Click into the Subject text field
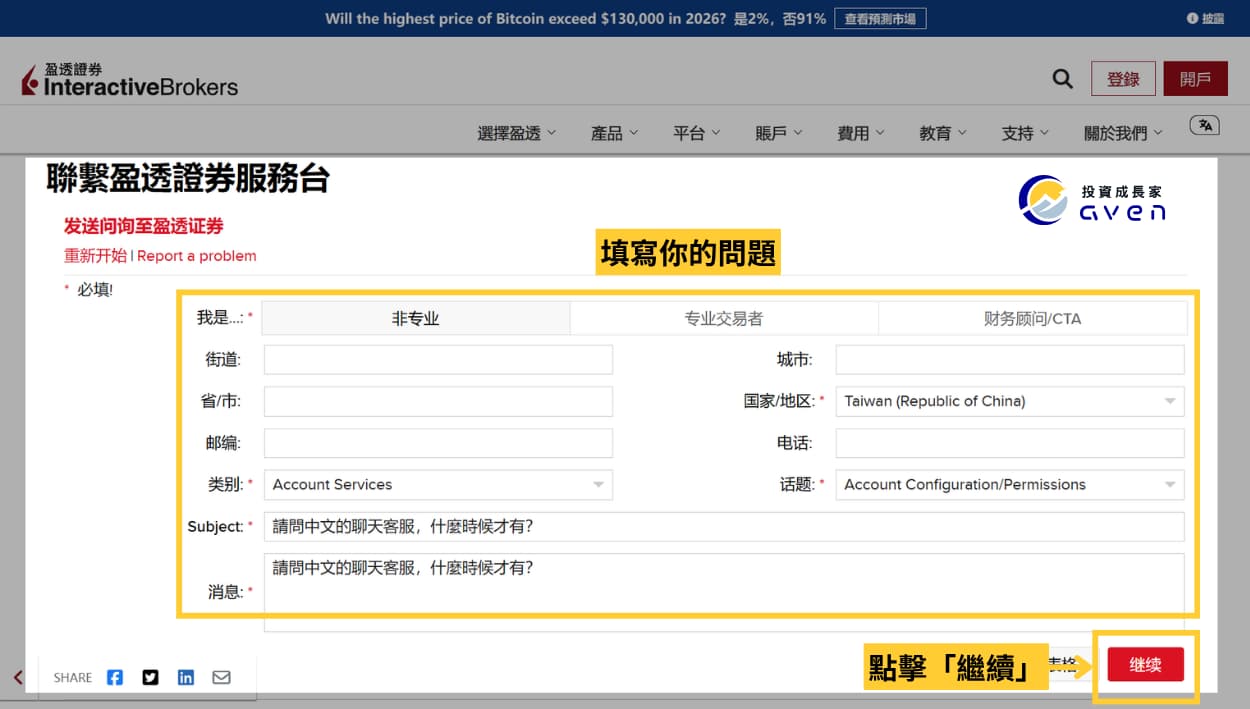This screenshot has width=1250, height=709. click(x=724, y=526)
